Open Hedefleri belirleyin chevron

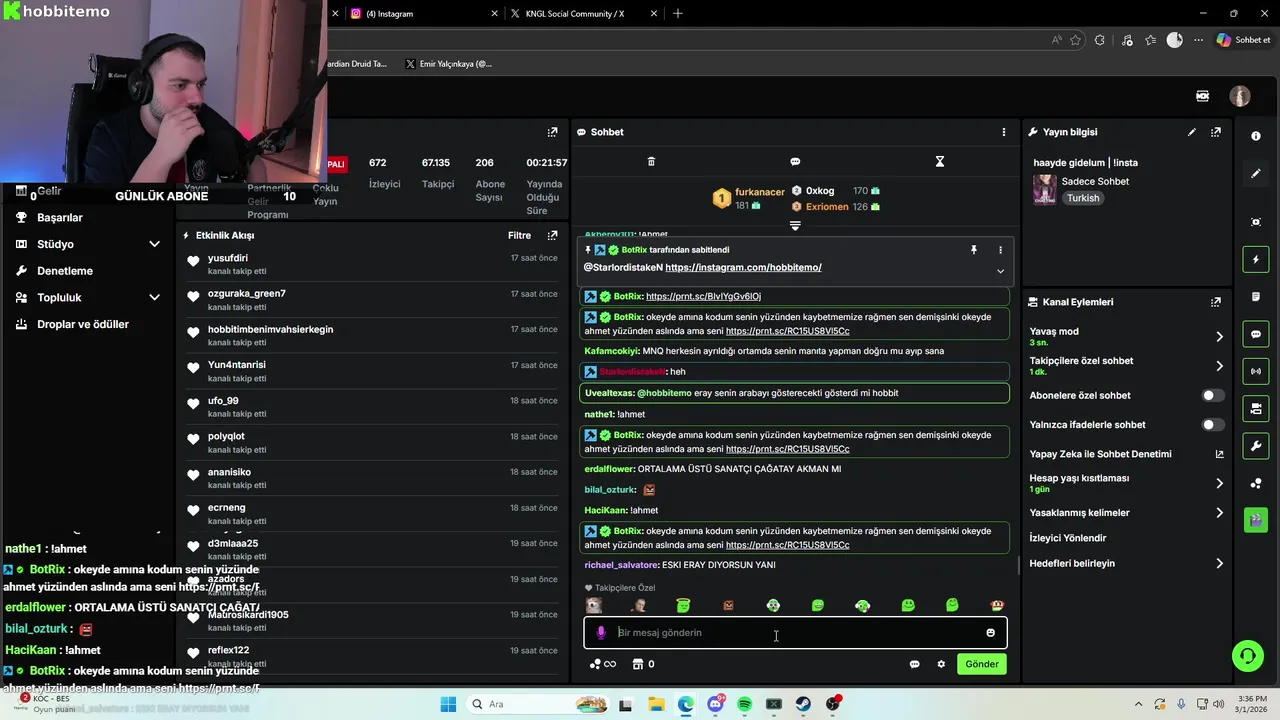coord(1219,564)
